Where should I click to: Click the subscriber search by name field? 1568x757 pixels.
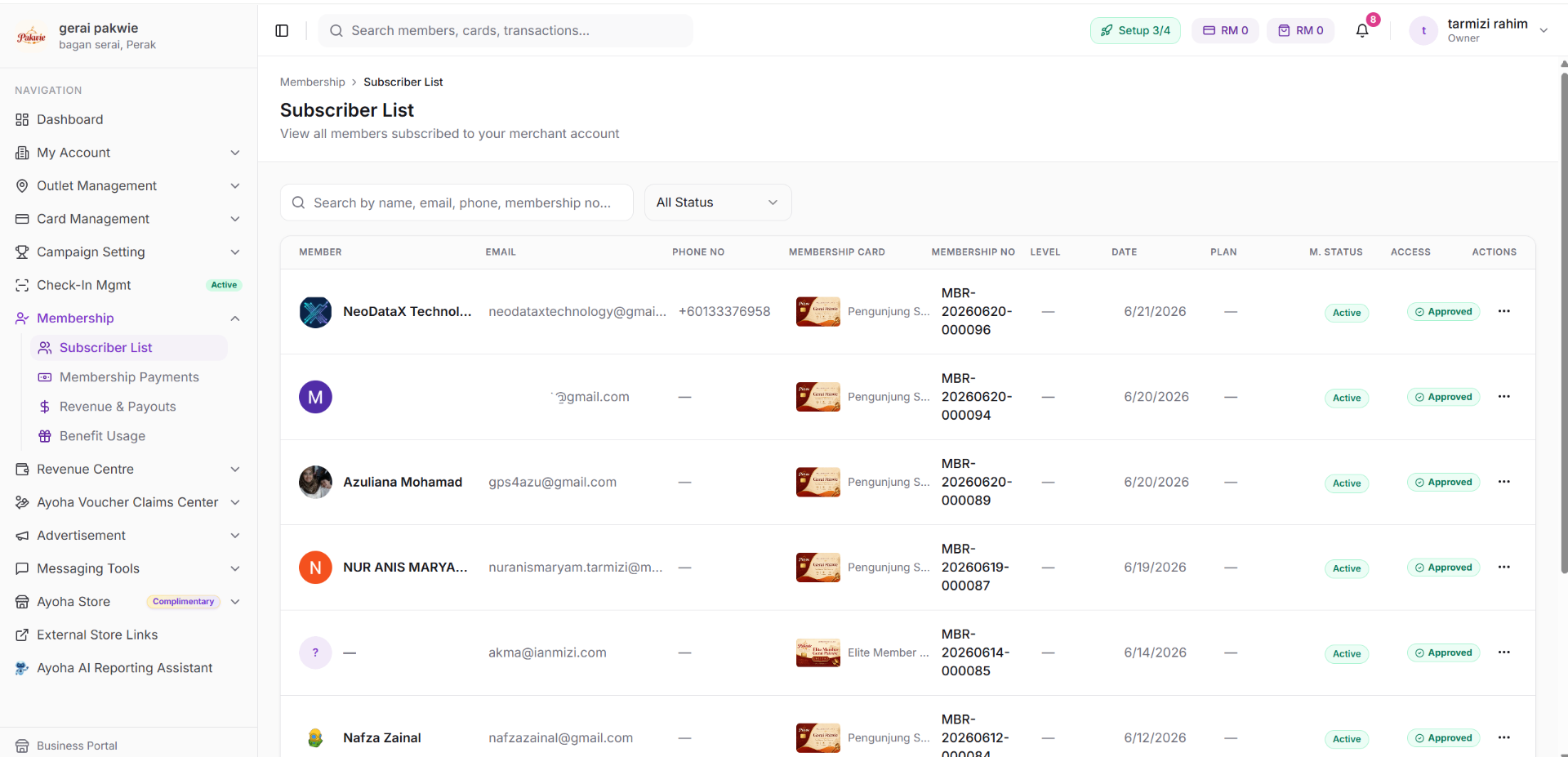457,203
